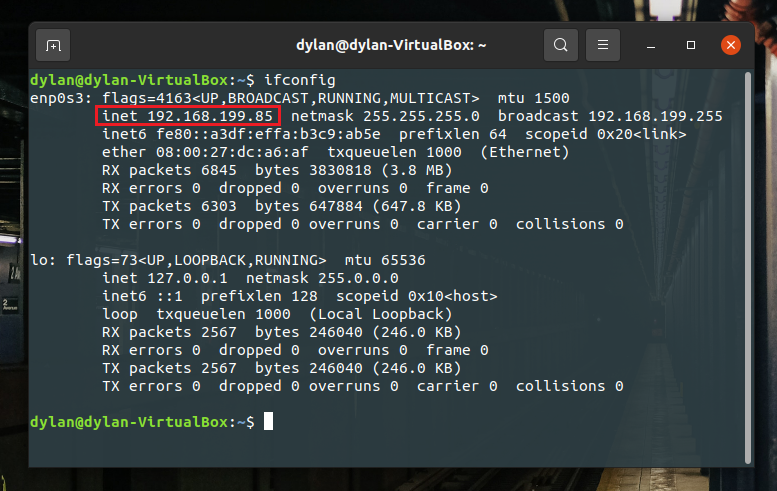
Task: Click the prefixlen 128 value
Action: pos(304,296)
